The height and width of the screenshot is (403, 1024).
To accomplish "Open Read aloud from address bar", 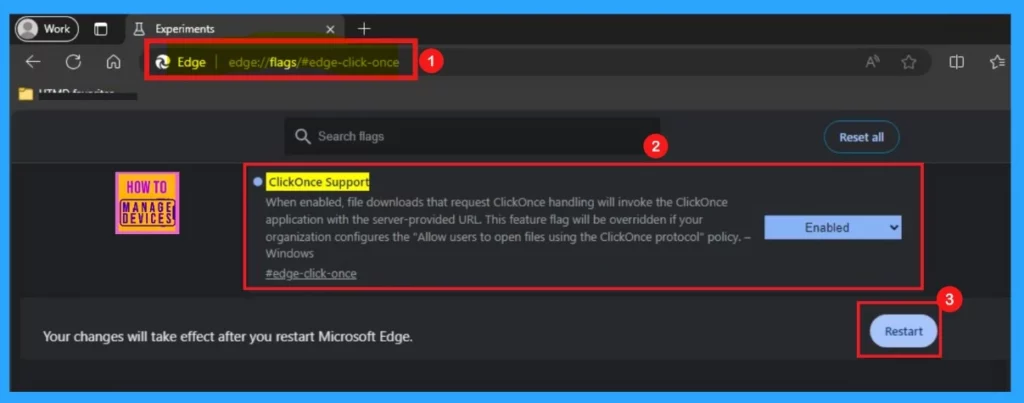I will pyautogui.click(x=872, y=62).
